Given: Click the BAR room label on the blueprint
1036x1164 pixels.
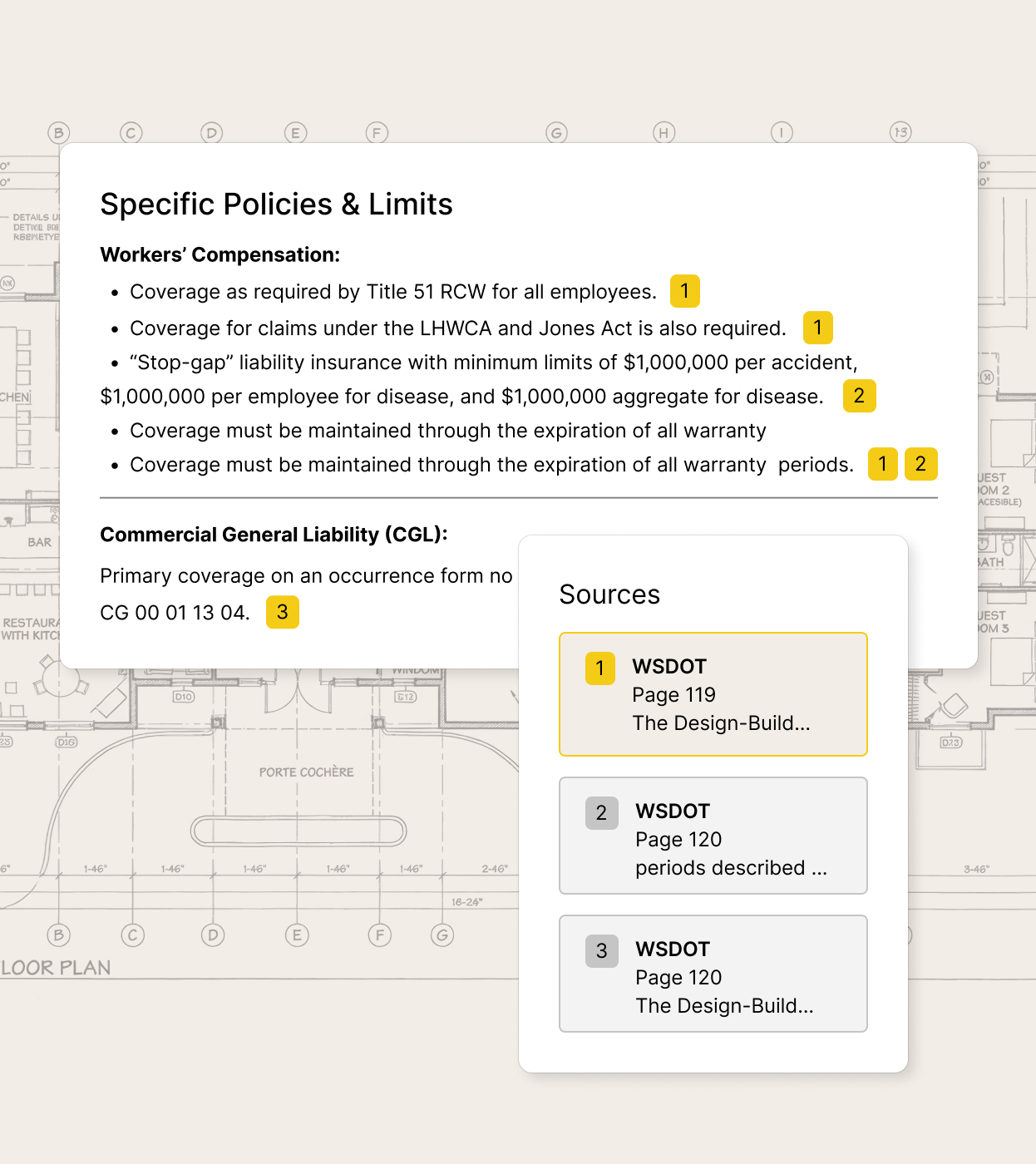Looking at the screenshot, I should tap(39, 542).
